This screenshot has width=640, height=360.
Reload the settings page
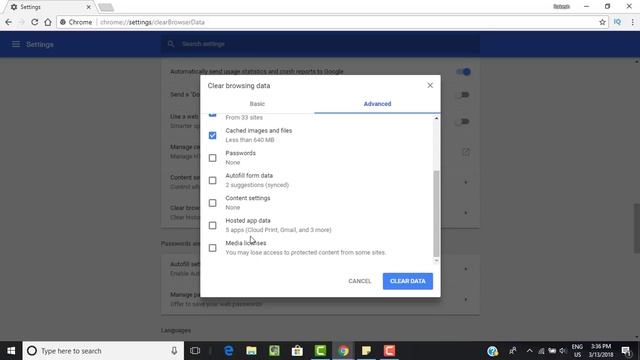(x=35, y=22)
